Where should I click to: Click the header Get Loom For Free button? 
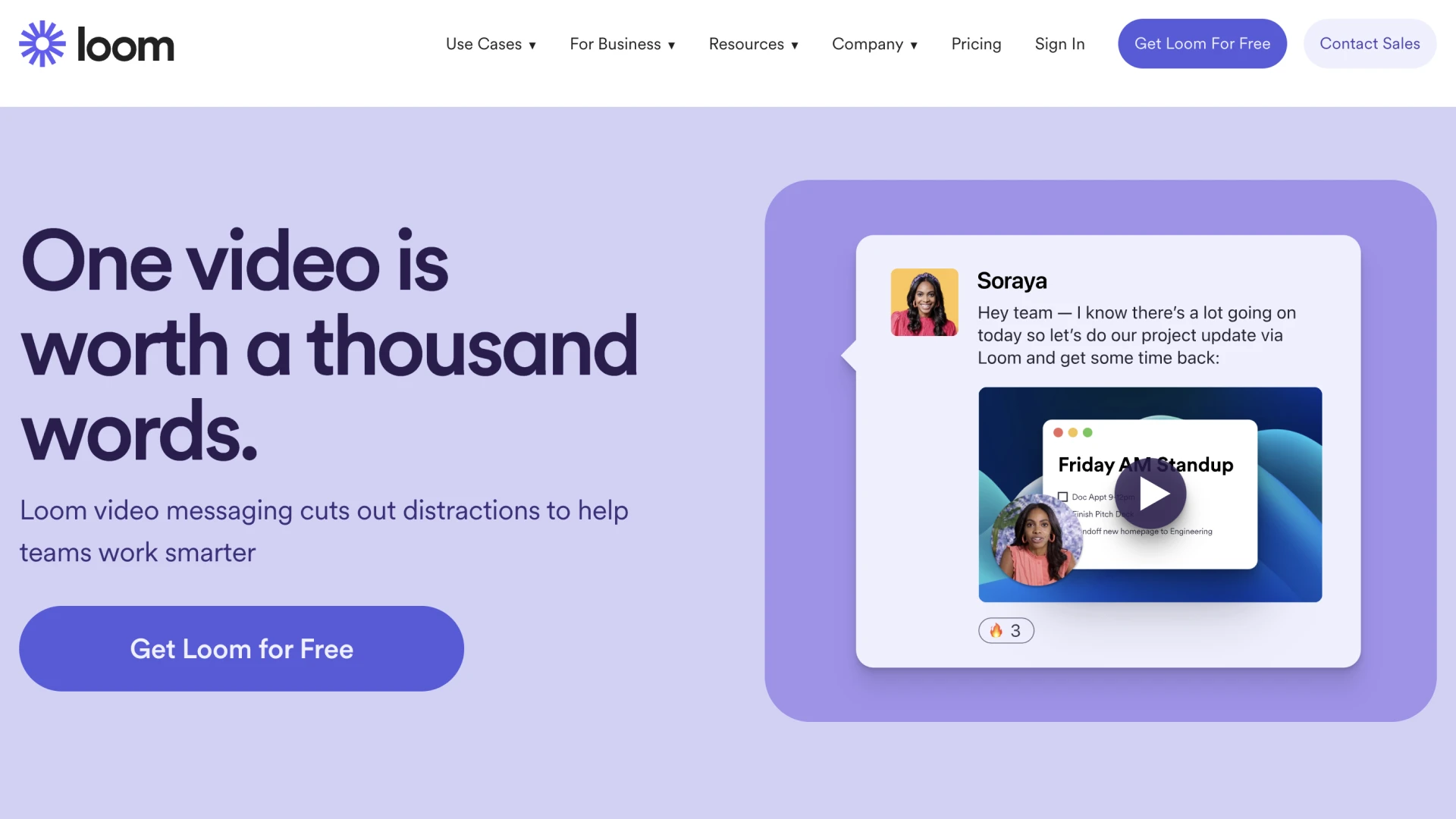pos(1202,43)
